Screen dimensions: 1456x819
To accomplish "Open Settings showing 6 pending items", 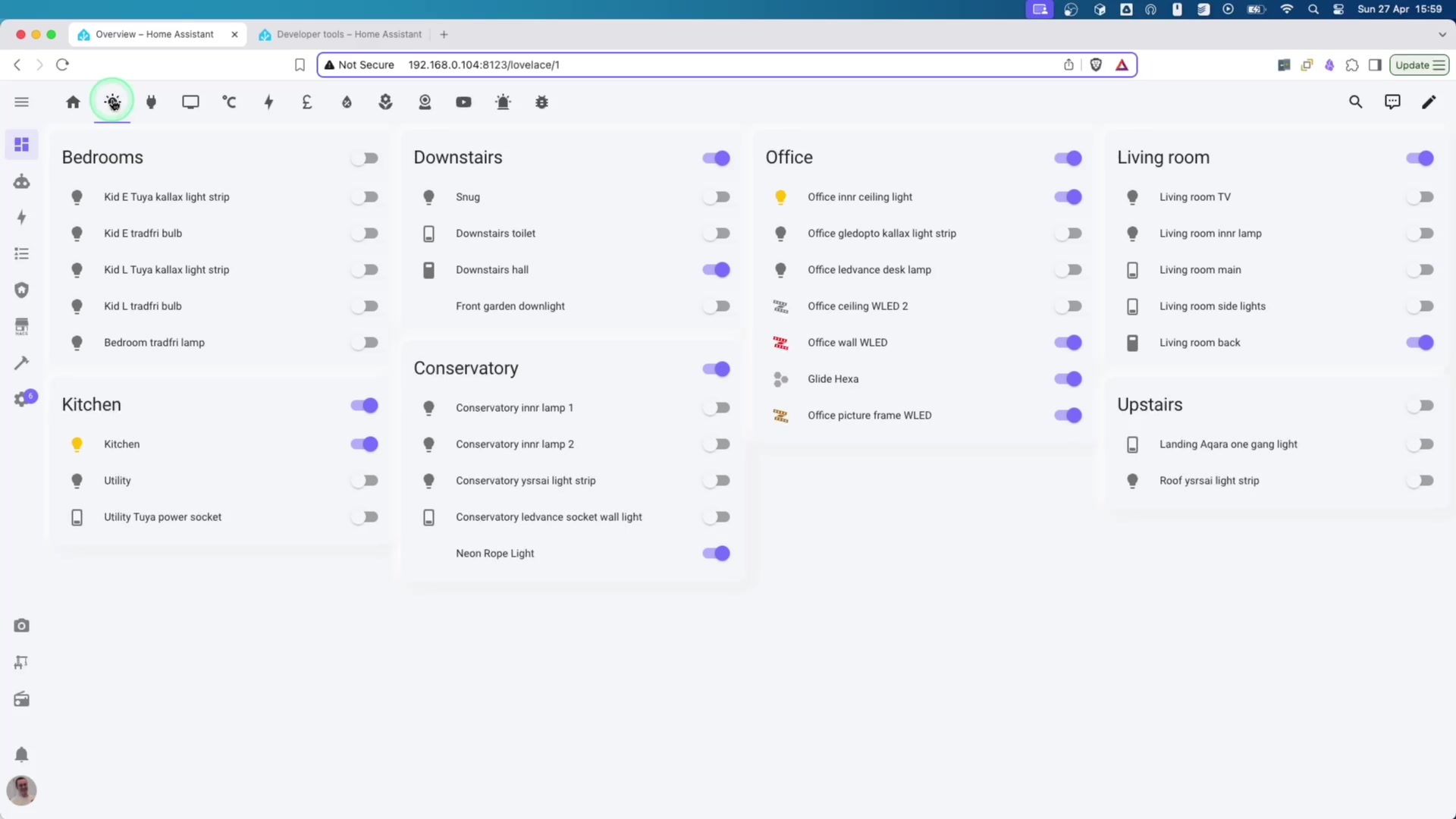I will (21, 398).
